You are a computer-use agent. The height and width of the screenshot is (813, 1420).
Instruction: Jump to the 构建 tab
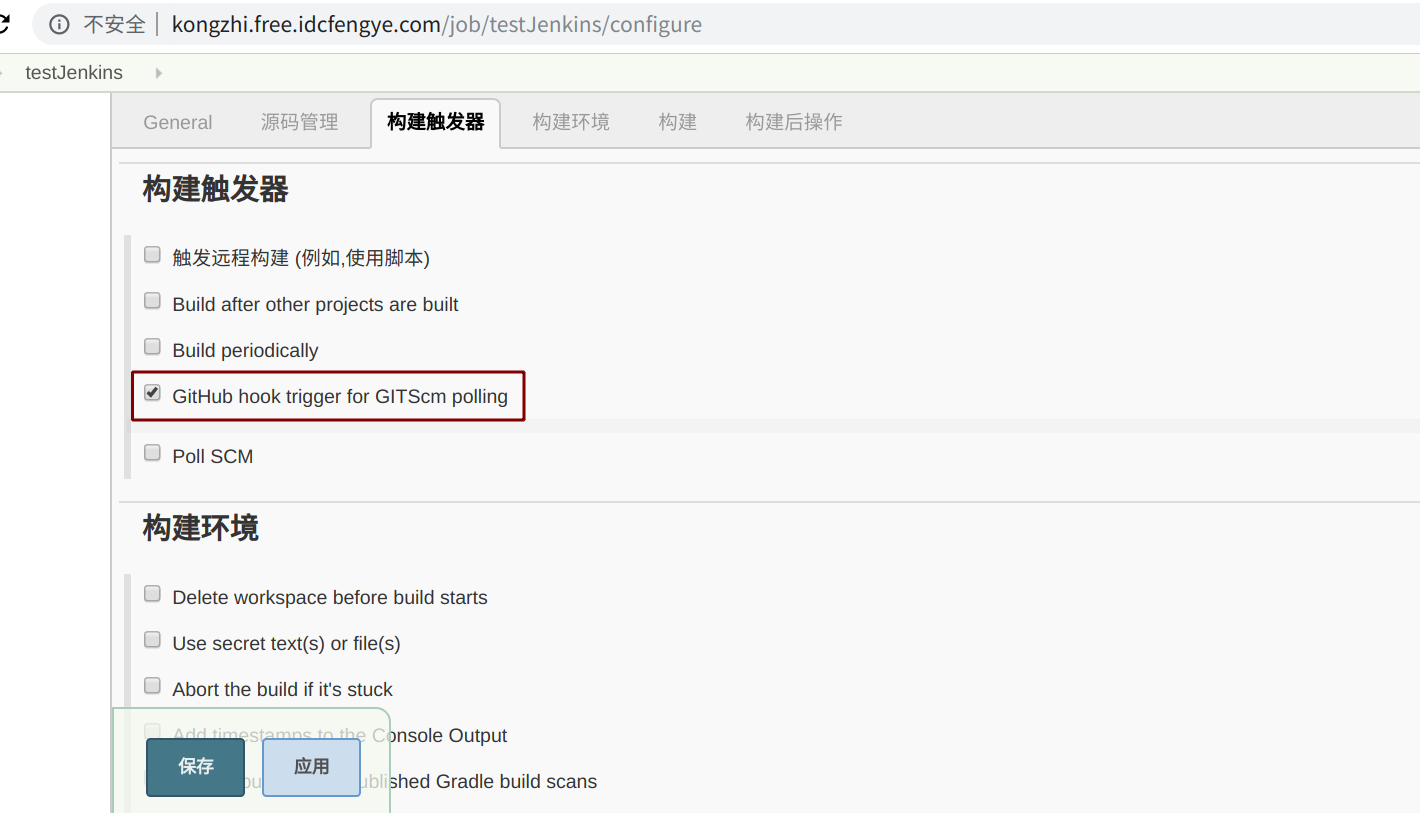tap(678, 122)
